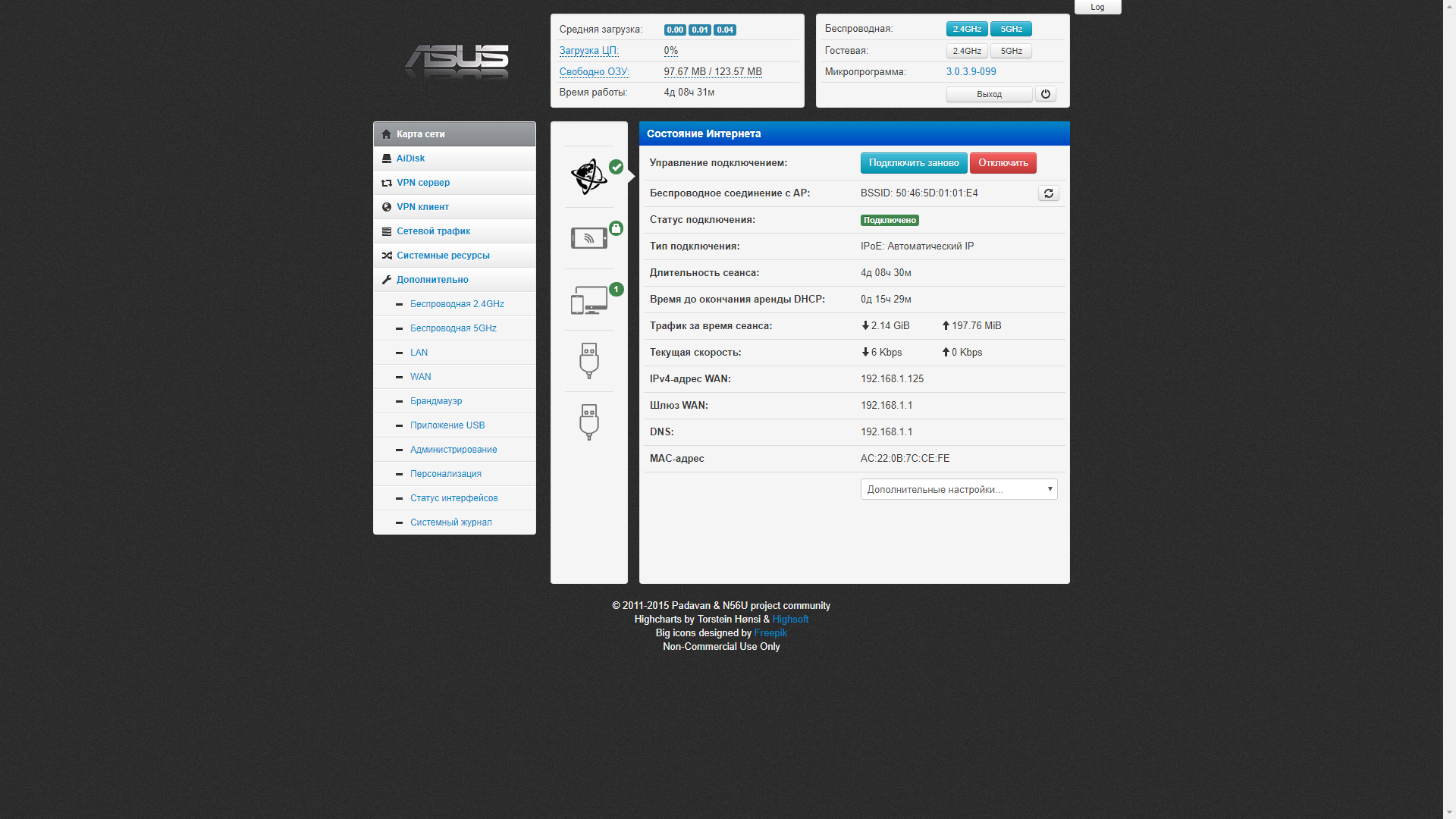This screenshot has width=1456, height=819.
Task: Open the wireless router status icon
Action: (x=589, y=238)
